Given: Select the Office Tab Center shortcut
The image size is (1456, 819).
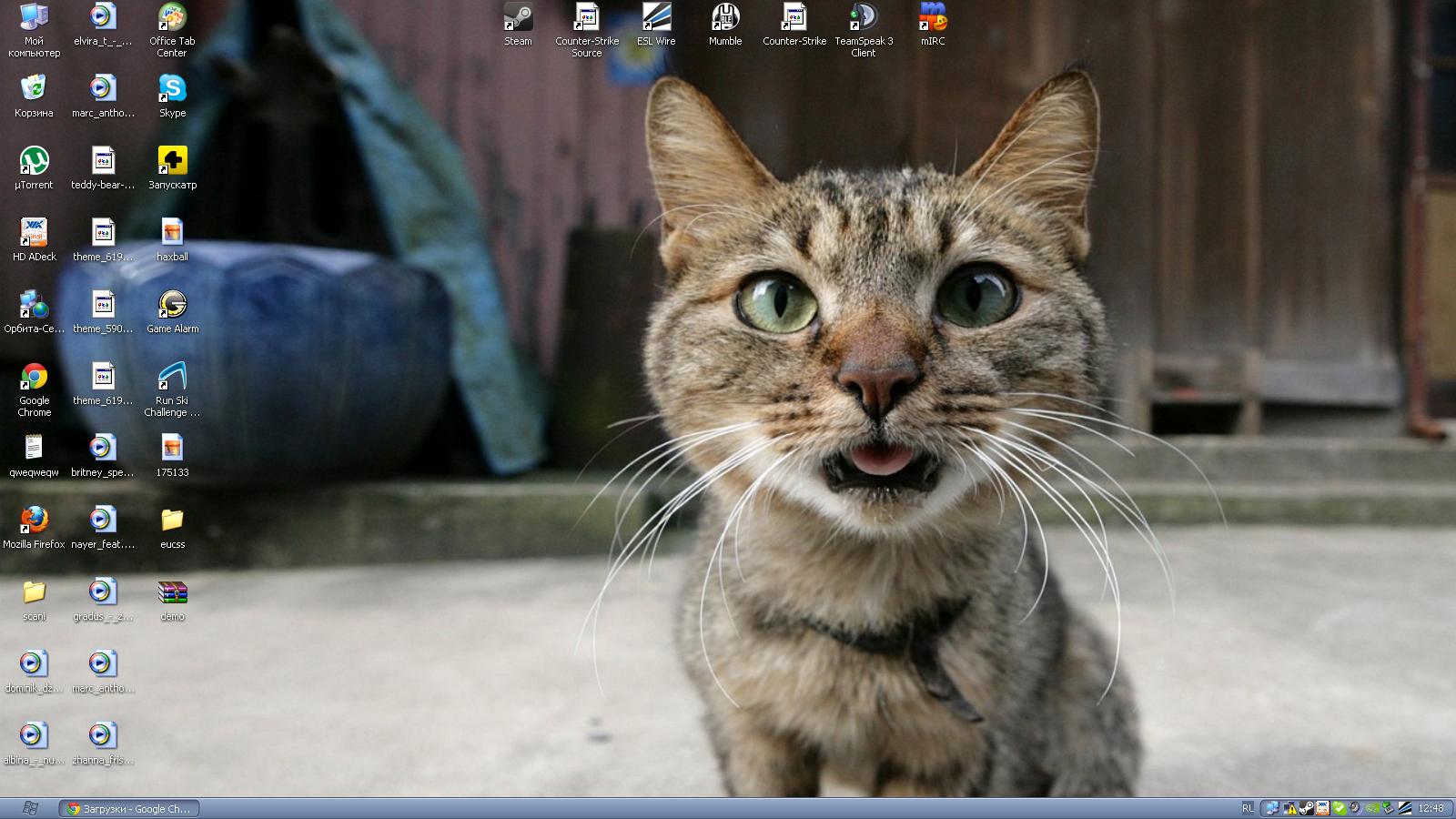Looking at the screenshot, I should (x=172, y=18).
